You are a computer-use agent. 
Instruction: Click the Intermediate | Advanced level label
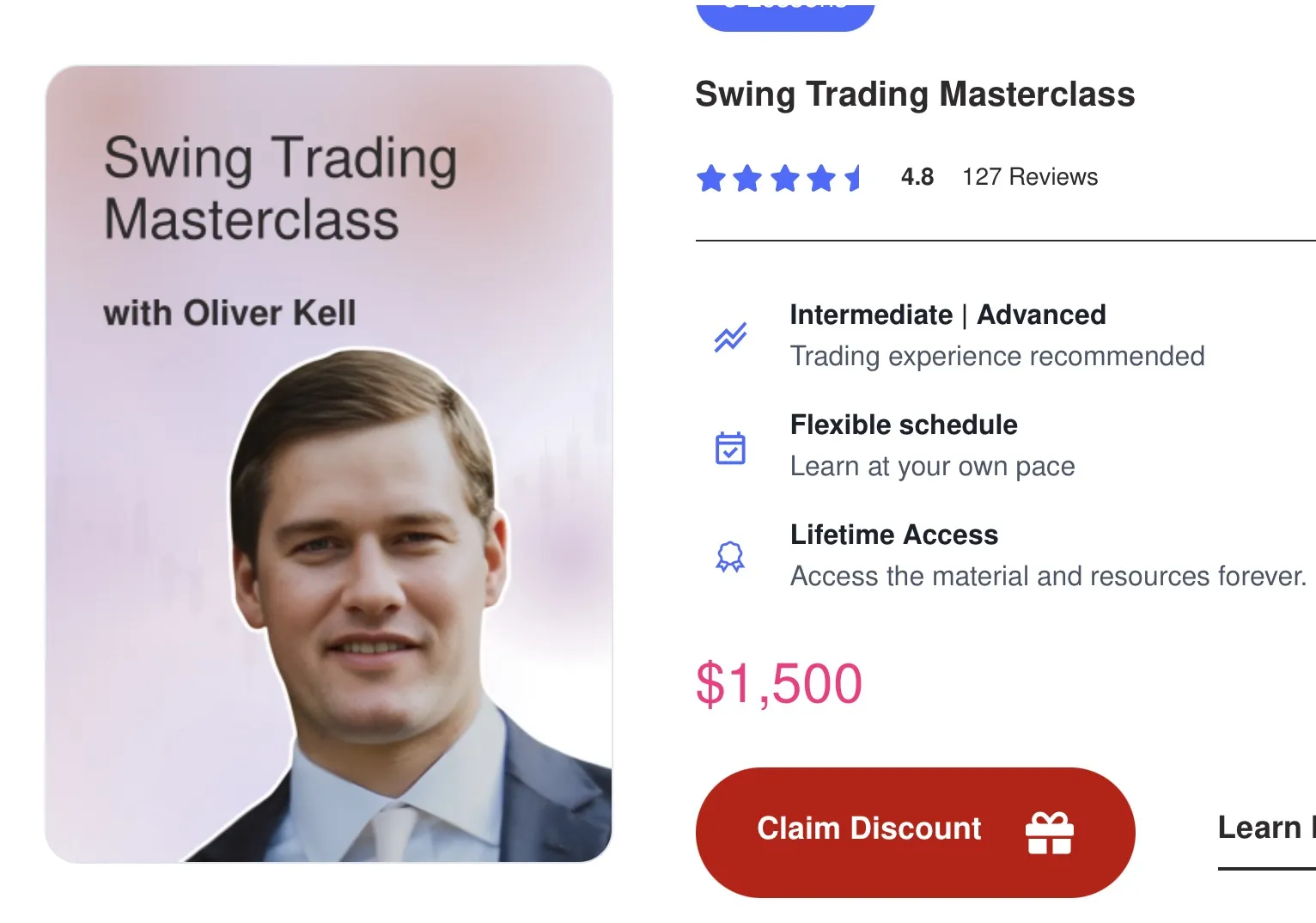click(947, 315)
